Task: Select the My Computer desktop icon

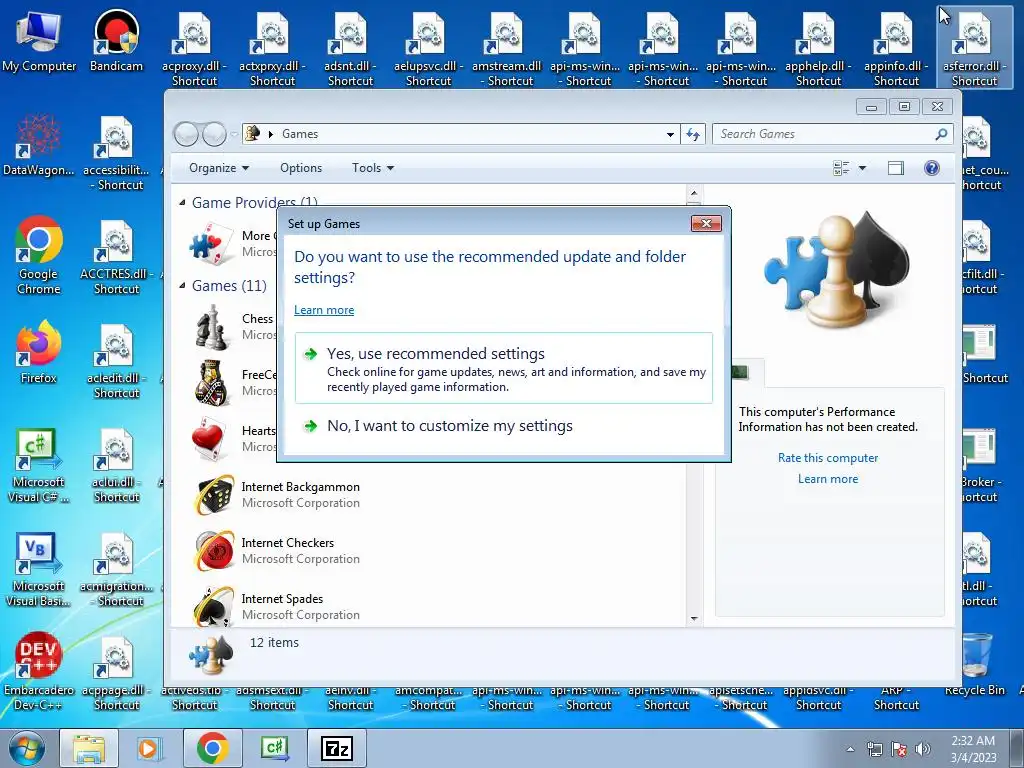Action: [39, 40]
